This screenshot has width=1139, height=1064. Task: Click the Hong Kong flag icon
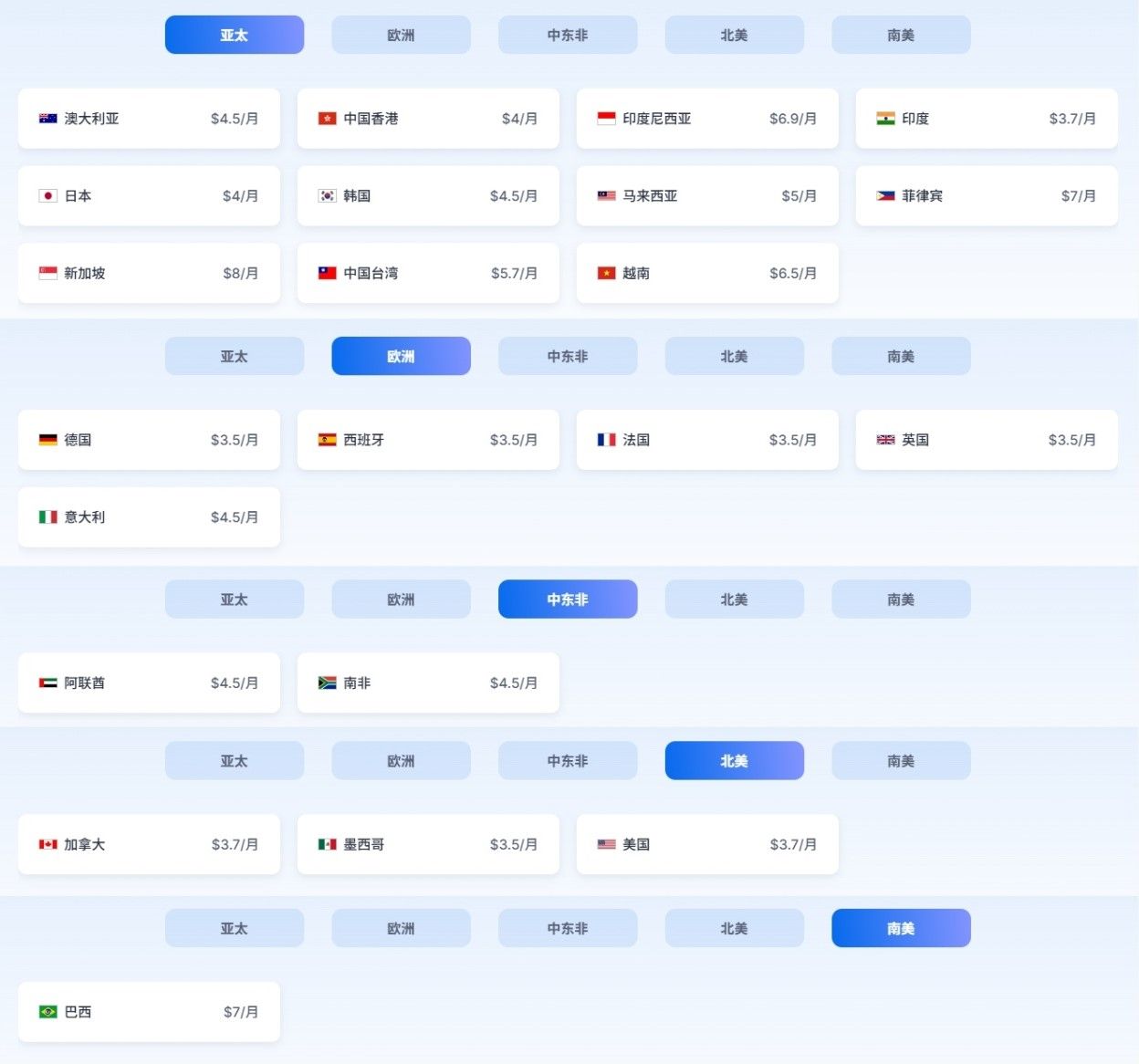tap(327, 119)
